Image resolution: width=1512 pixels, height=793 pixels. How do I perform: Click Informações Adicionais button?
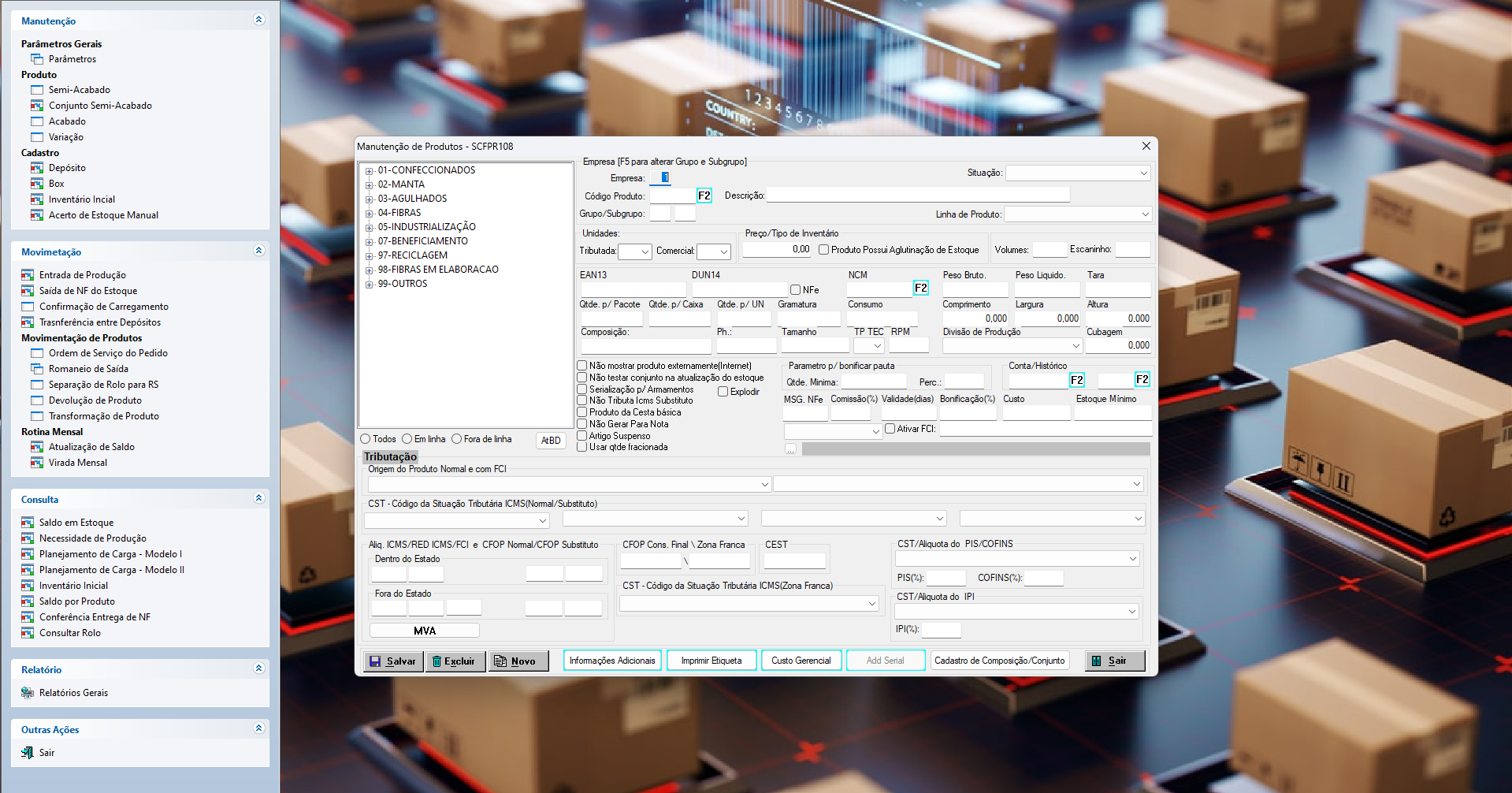pyautogui.click(x=612, y=661)
